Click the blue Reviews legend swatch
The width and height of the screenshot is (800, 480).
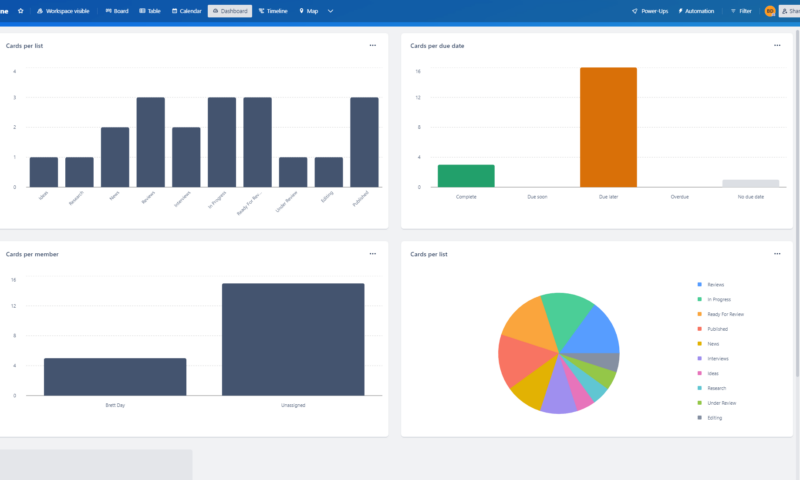699,284
